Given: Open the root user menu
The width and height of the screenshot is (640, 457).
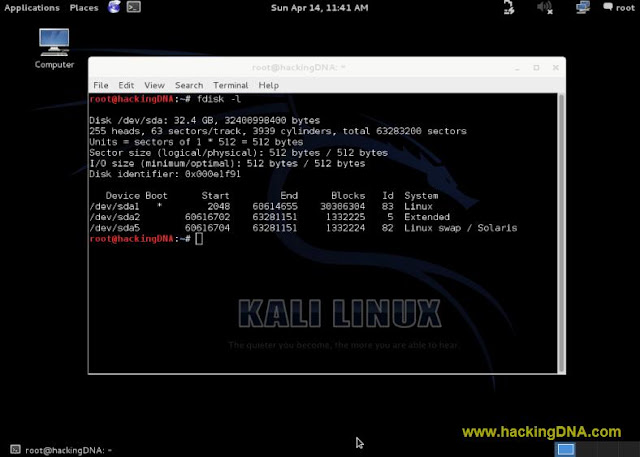Looking at the screenshot, I should 619,7.
